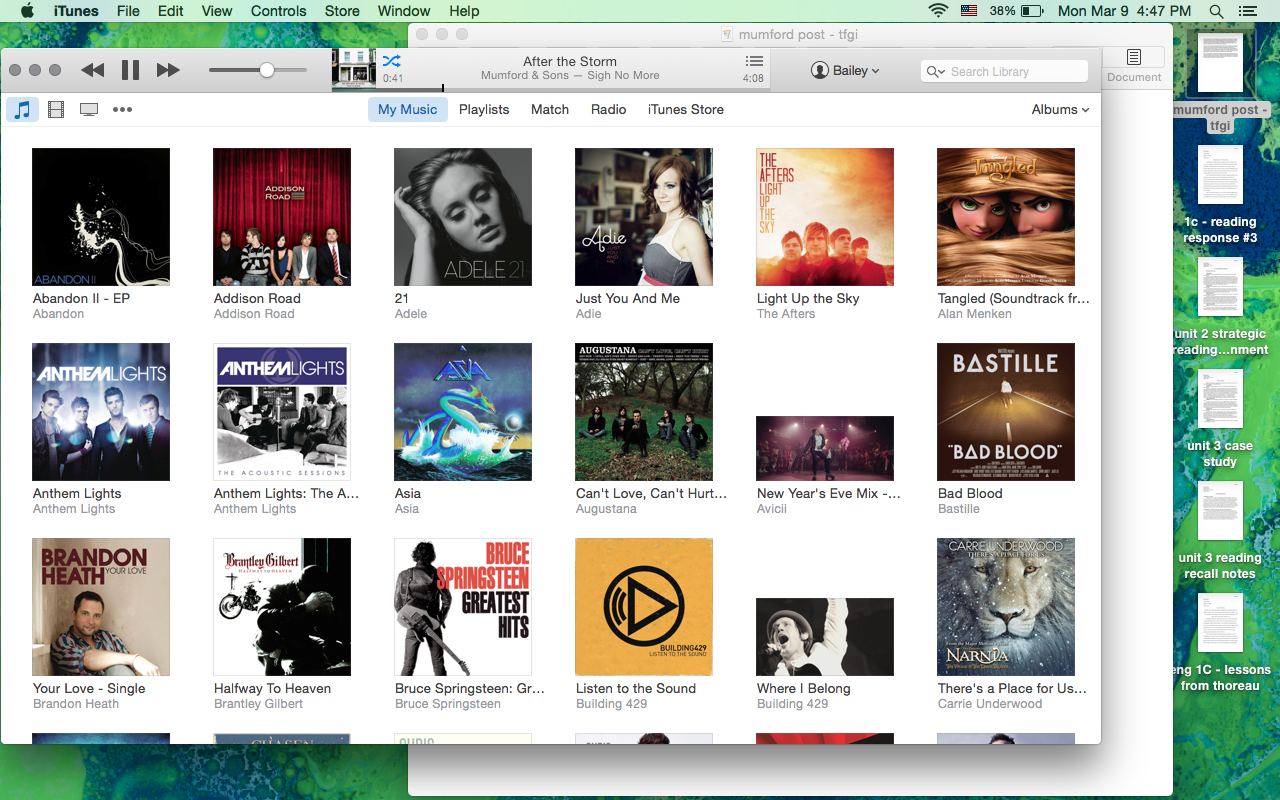The height and width of the screenshot is (800, 1280).
Task: Open the Match tab
Action: (x=550, y=110)
